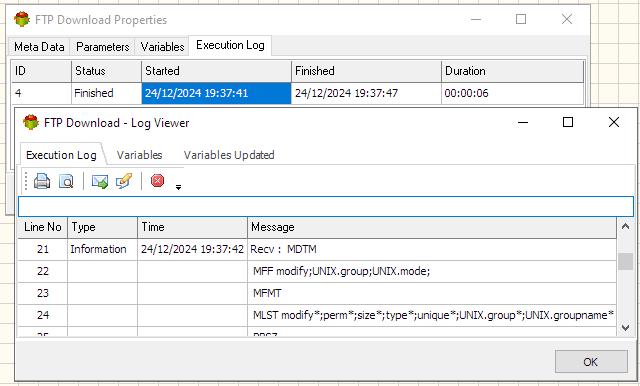640x386 pixels.
Task: Click Information type cell on line 21
Action: point(102,249)
